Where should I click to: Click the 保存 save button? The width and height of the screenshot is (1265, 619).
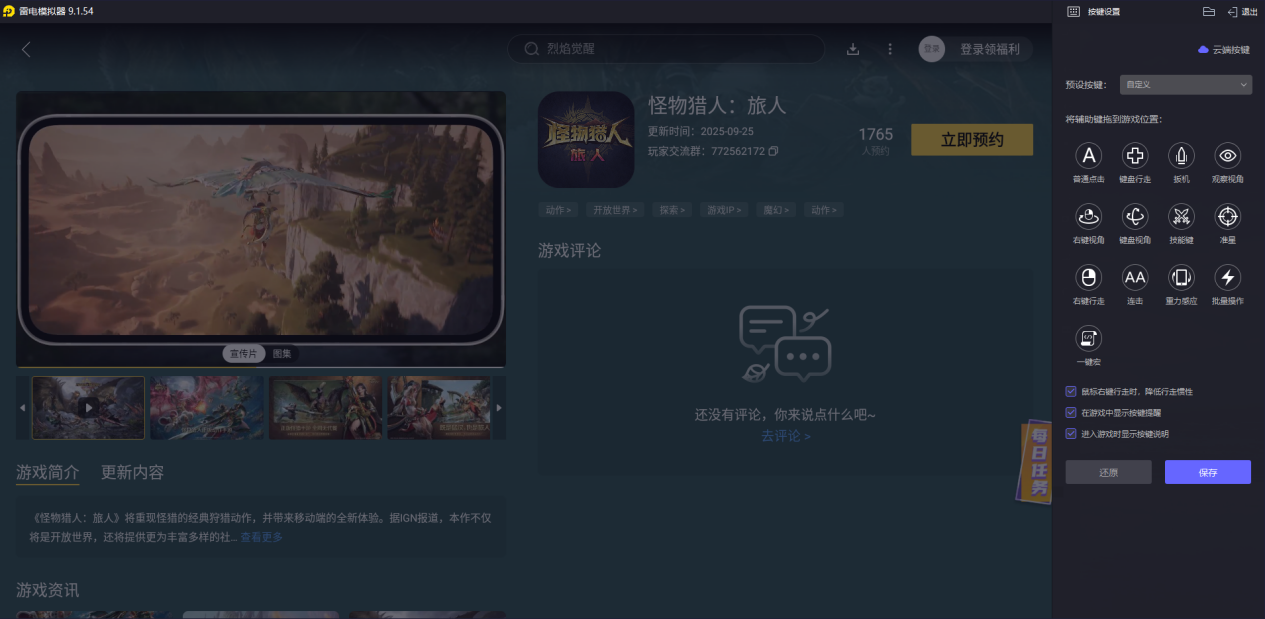point(1208,472)
